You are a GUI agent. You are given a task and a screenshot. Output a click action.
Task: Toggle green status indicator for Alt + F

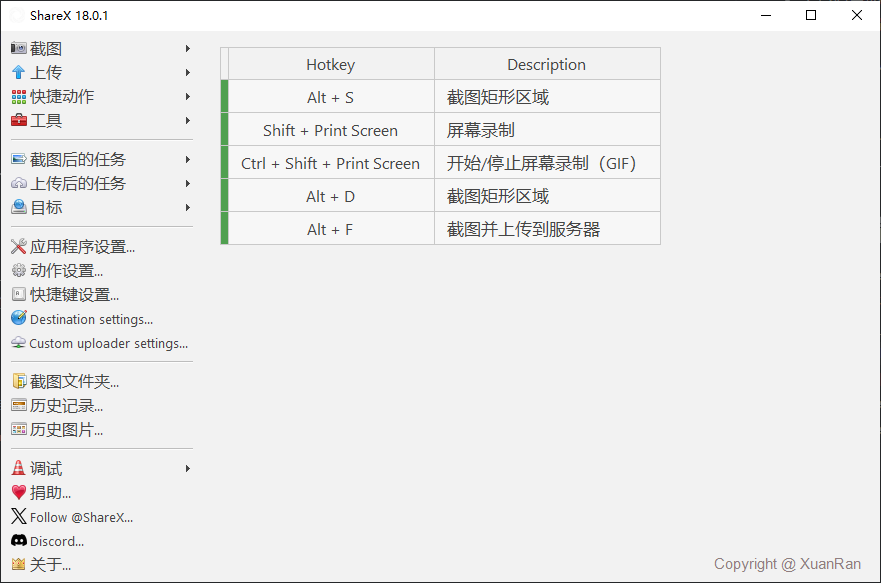[x=225, y=229]
